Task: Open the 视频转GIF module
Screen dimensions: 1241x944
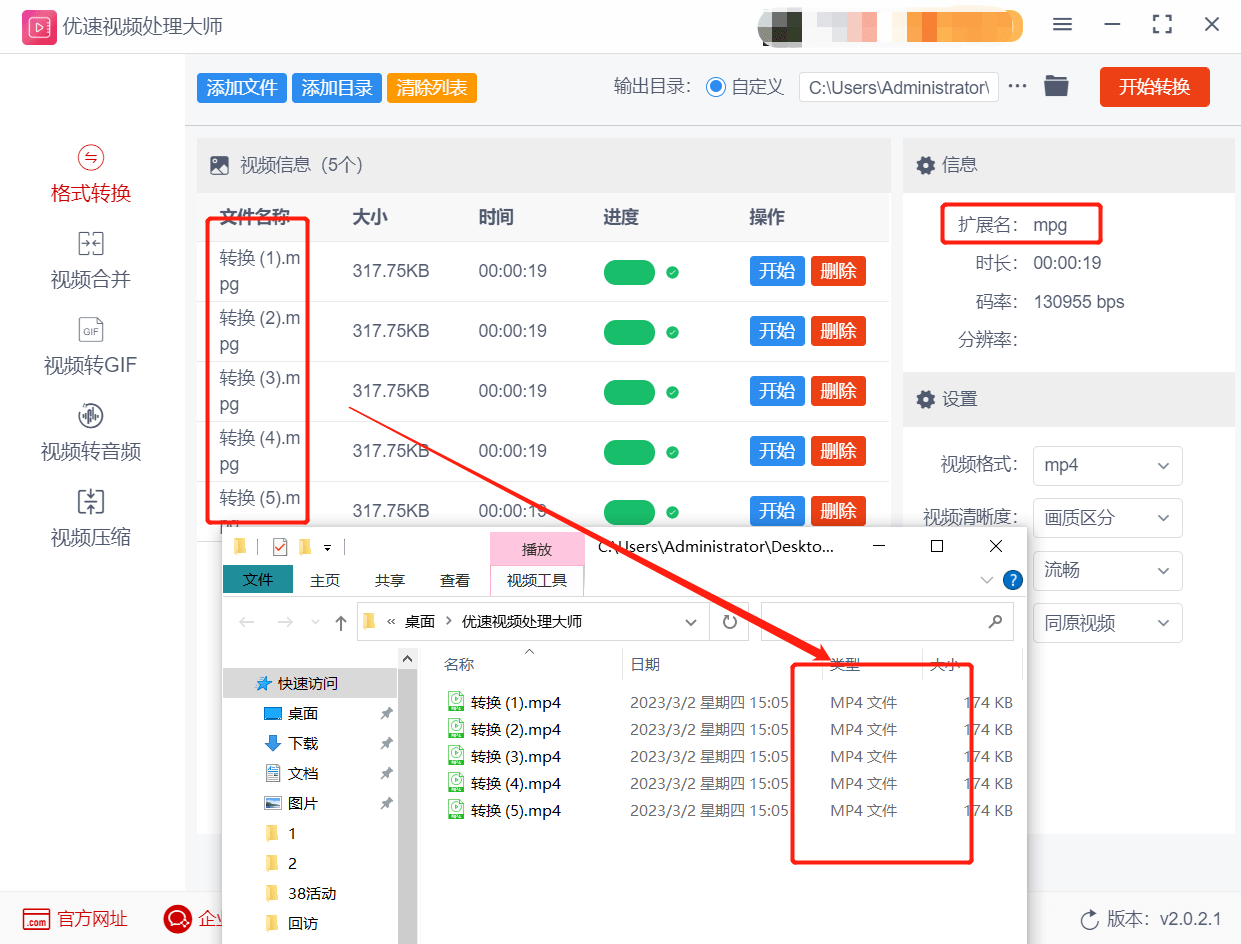Action: click(91, 347)
